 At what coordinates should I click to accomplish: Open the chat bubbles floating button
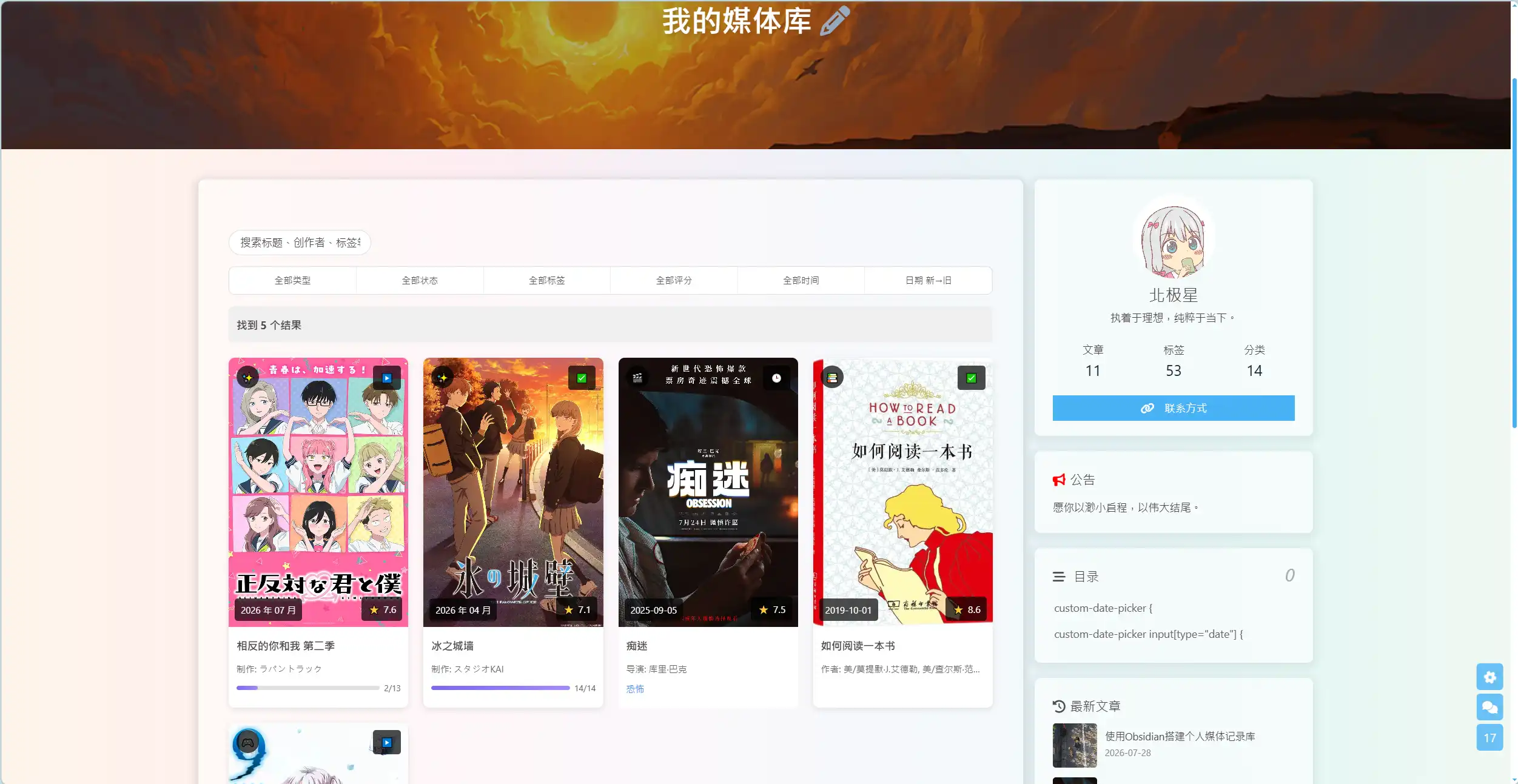1489,707
